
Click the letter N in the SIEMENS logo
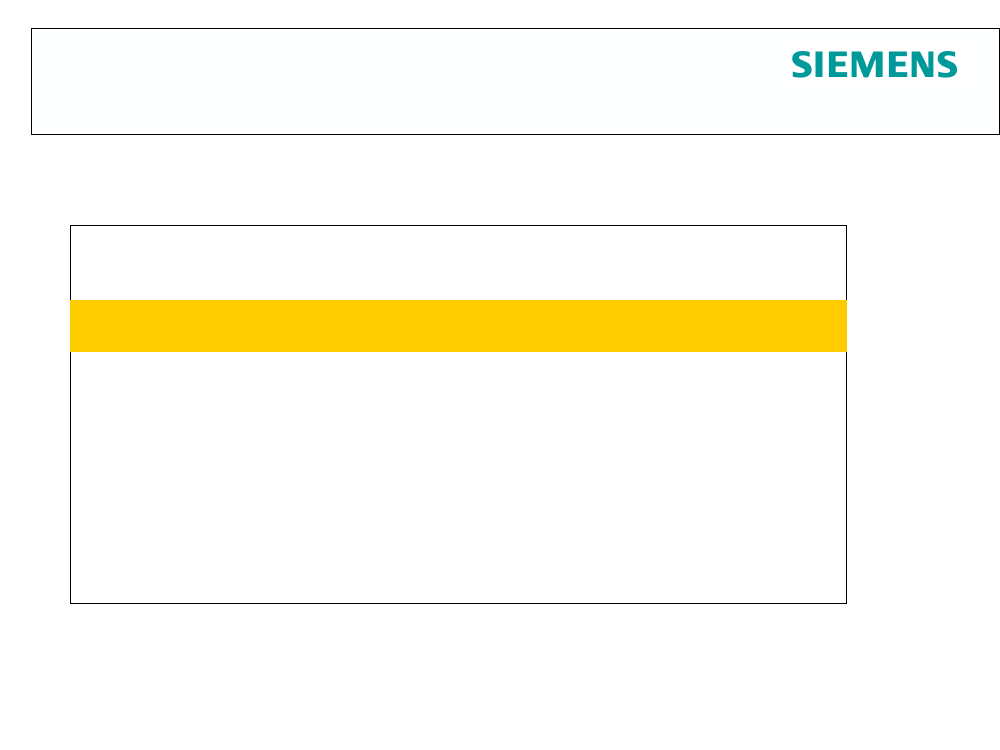(922, 65)
